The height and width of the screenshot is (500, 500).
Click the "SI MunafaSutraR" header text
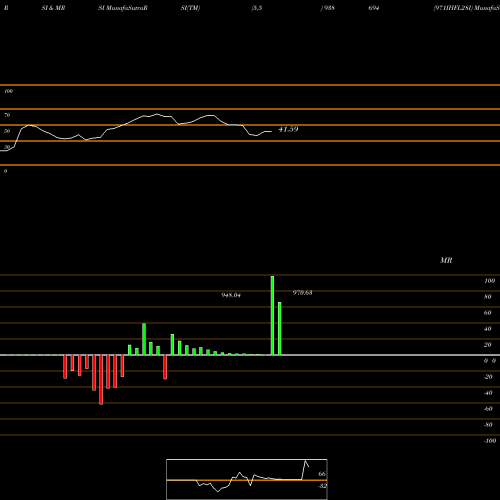coord(123,8)
